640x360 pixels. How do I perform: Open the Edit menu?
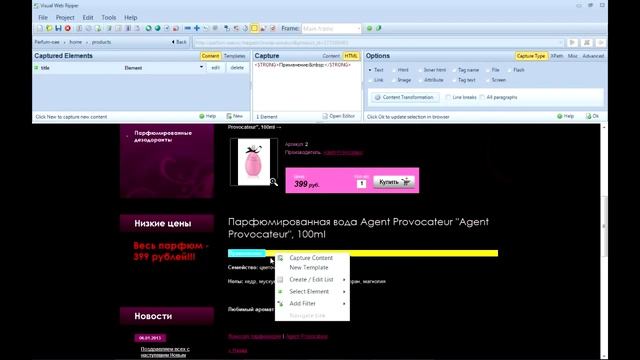pyautogui.click(x=88, y=18)
